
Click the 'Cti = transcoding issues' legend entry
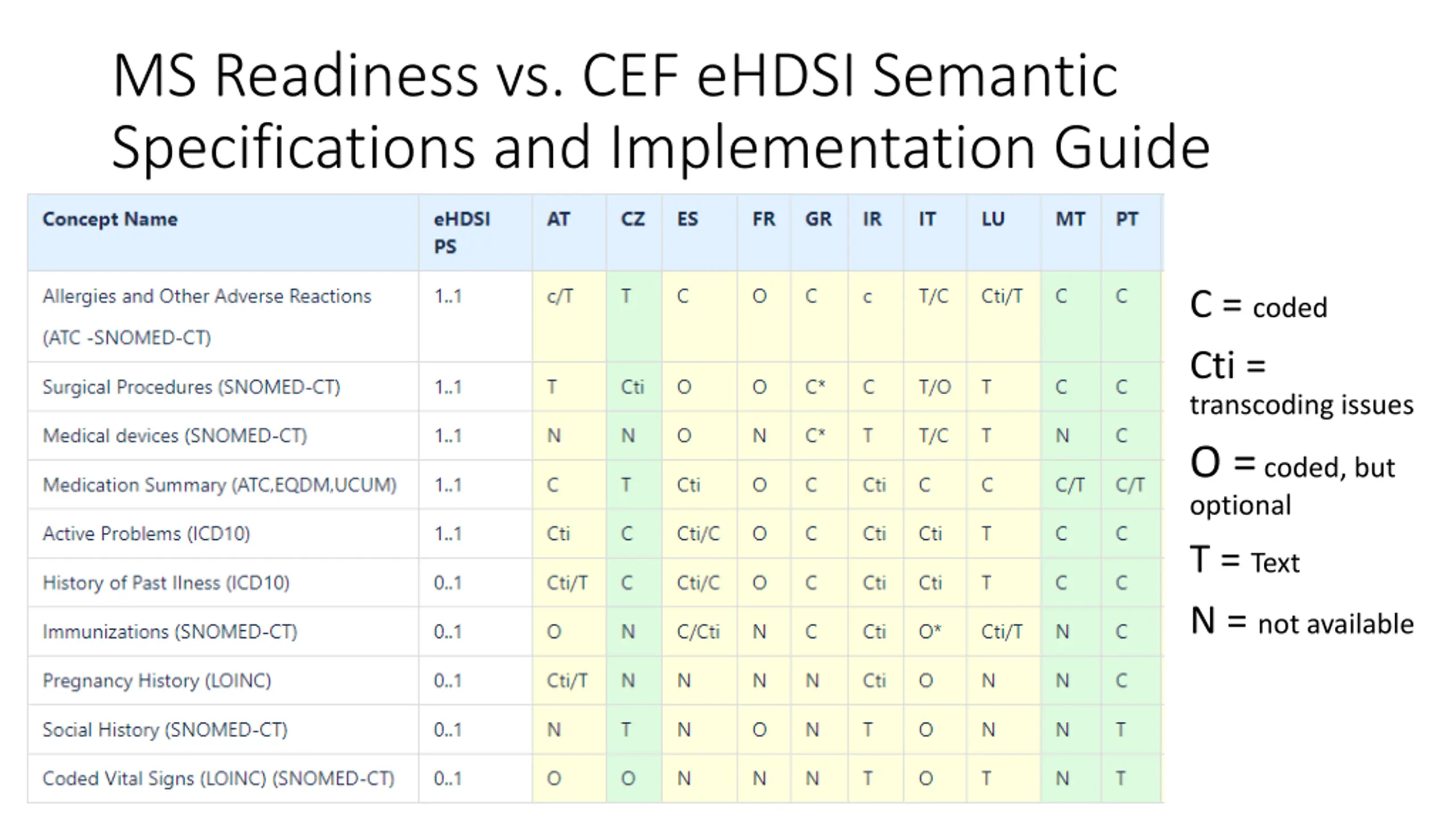click(x=1301, y=384)
